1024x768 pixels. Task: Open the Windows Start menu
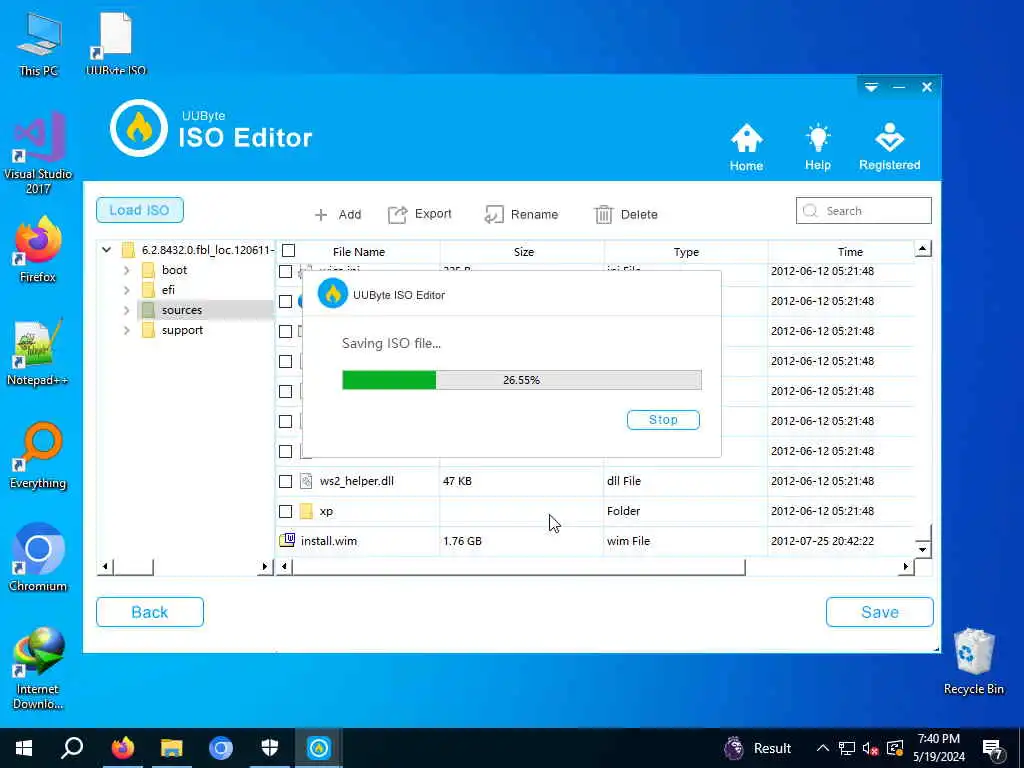coord(24,748)
